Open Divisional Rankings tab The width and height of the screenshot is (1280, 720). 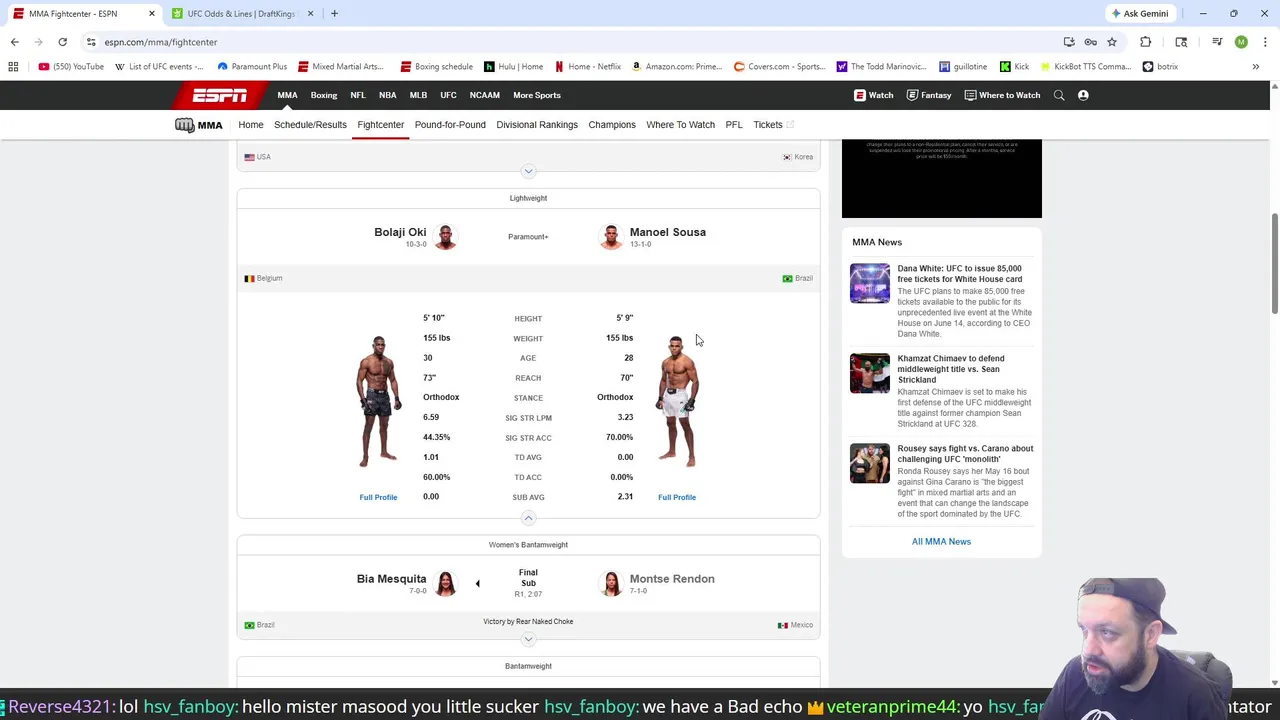537,125
